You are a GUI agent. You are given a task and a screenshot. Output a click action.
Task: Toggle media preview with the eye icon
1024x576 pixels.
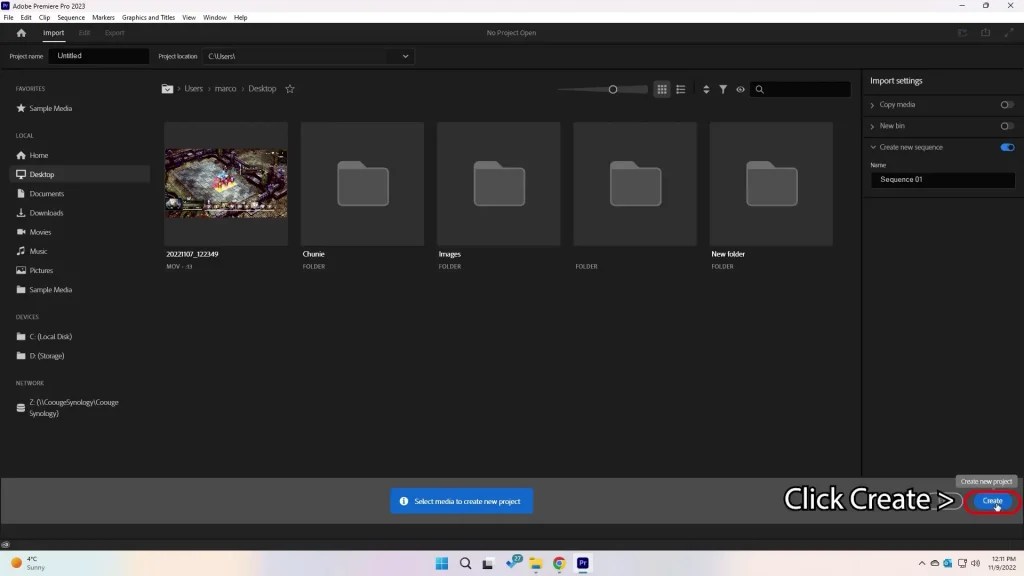point(740,89)
